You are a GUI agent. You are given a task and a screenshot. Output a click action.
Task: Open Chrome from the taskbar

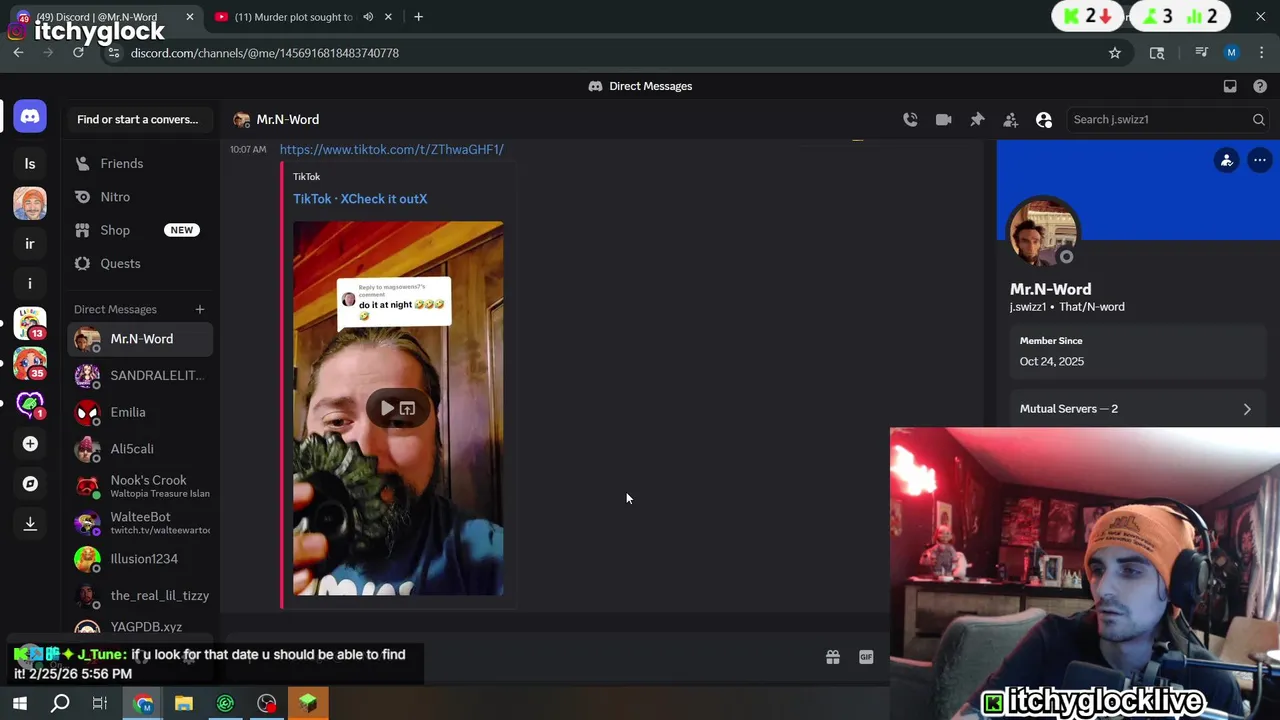coord(143,704)
